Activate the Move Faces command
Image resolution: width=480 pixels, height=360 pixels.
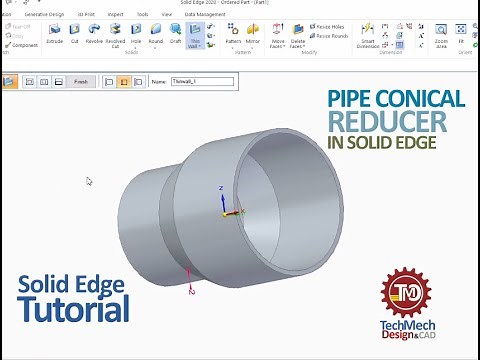tap(278, 35)
